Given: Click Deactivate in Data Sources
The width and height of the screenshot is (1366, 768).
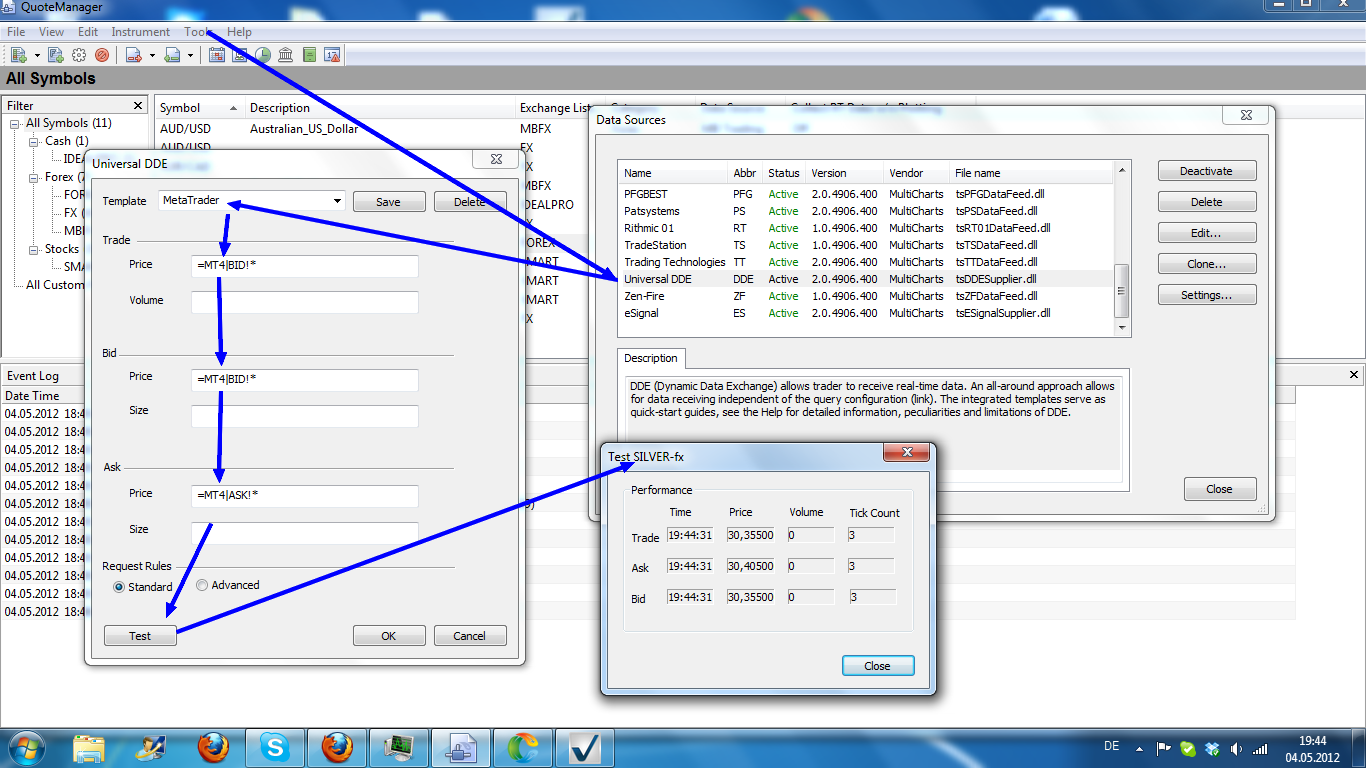Looking at the screenshot, I should 1207,171.
